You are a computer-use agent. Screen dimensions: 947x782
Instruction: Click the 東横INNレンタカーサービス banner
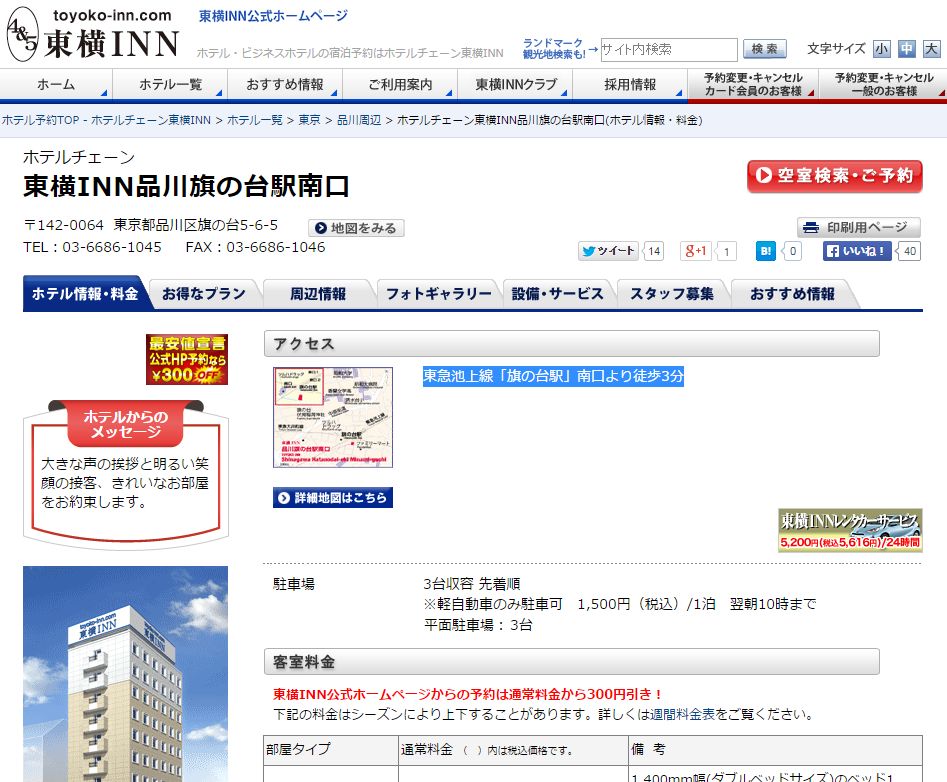[850, 530]
